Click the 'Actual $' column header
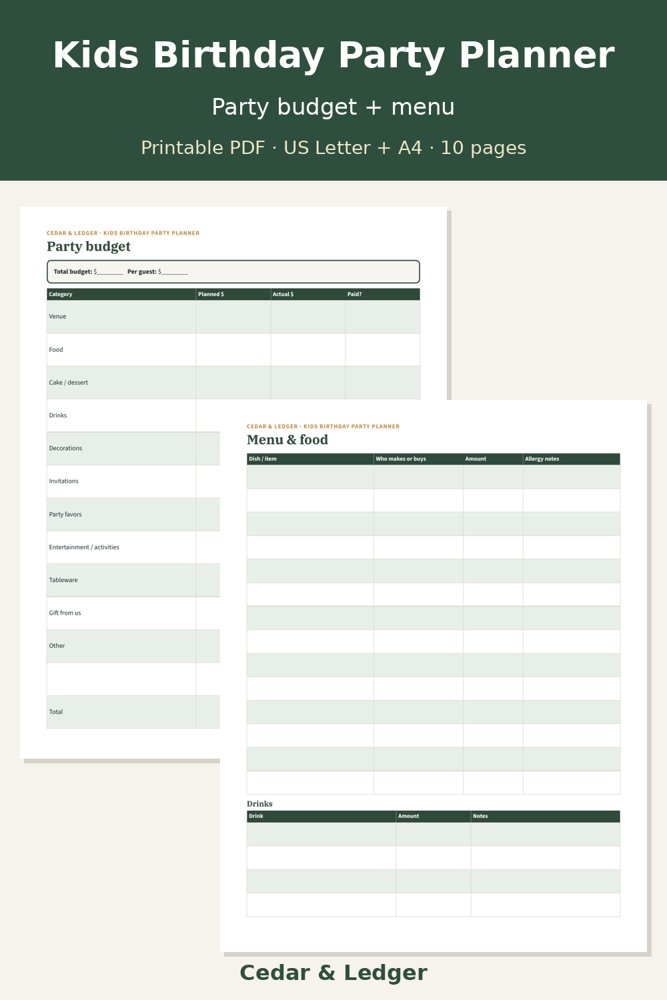Viewport: 667px width, 1000px height. point(308,294)
